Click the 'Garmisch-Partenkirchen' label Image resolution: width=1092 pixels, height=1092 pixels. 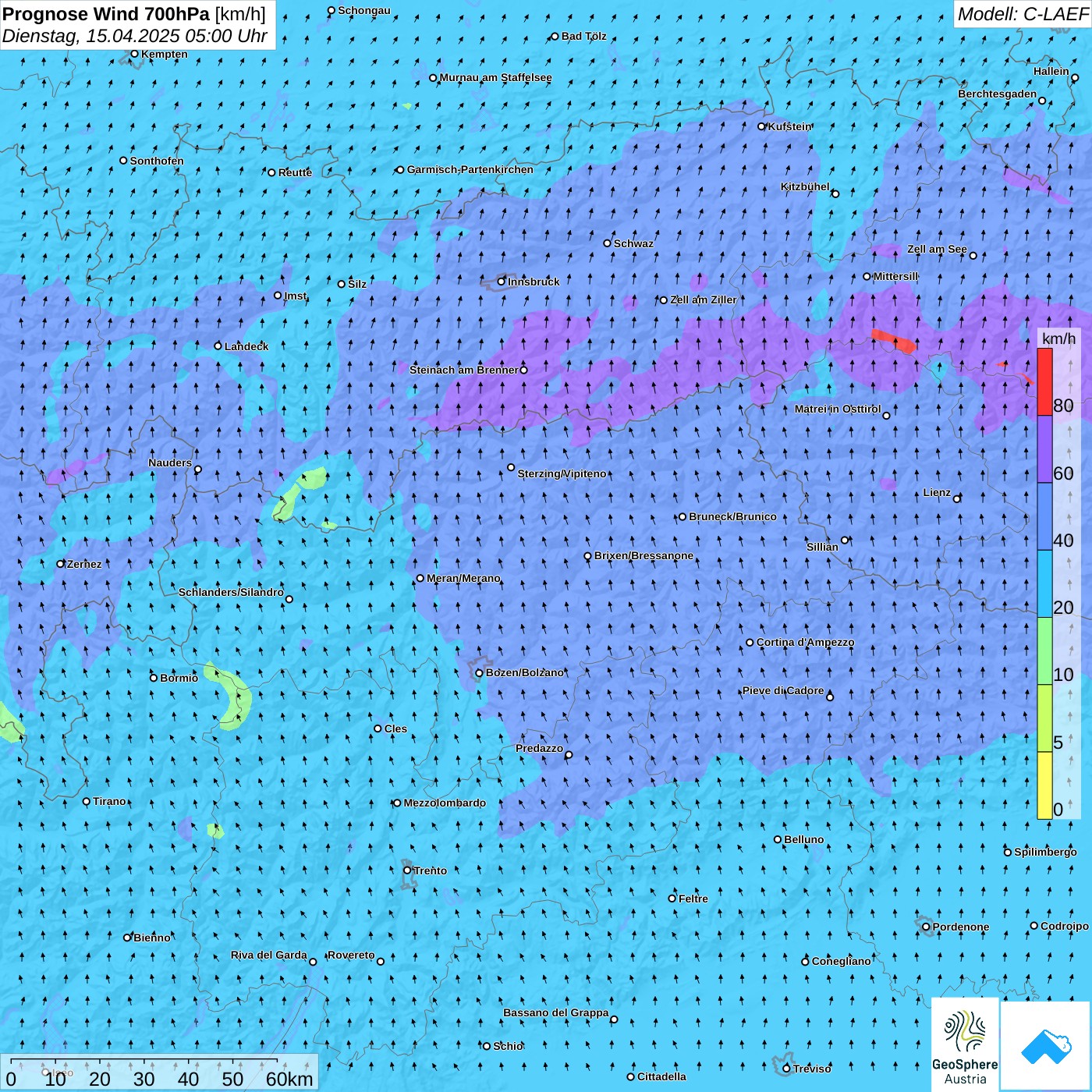pos(470,169)
